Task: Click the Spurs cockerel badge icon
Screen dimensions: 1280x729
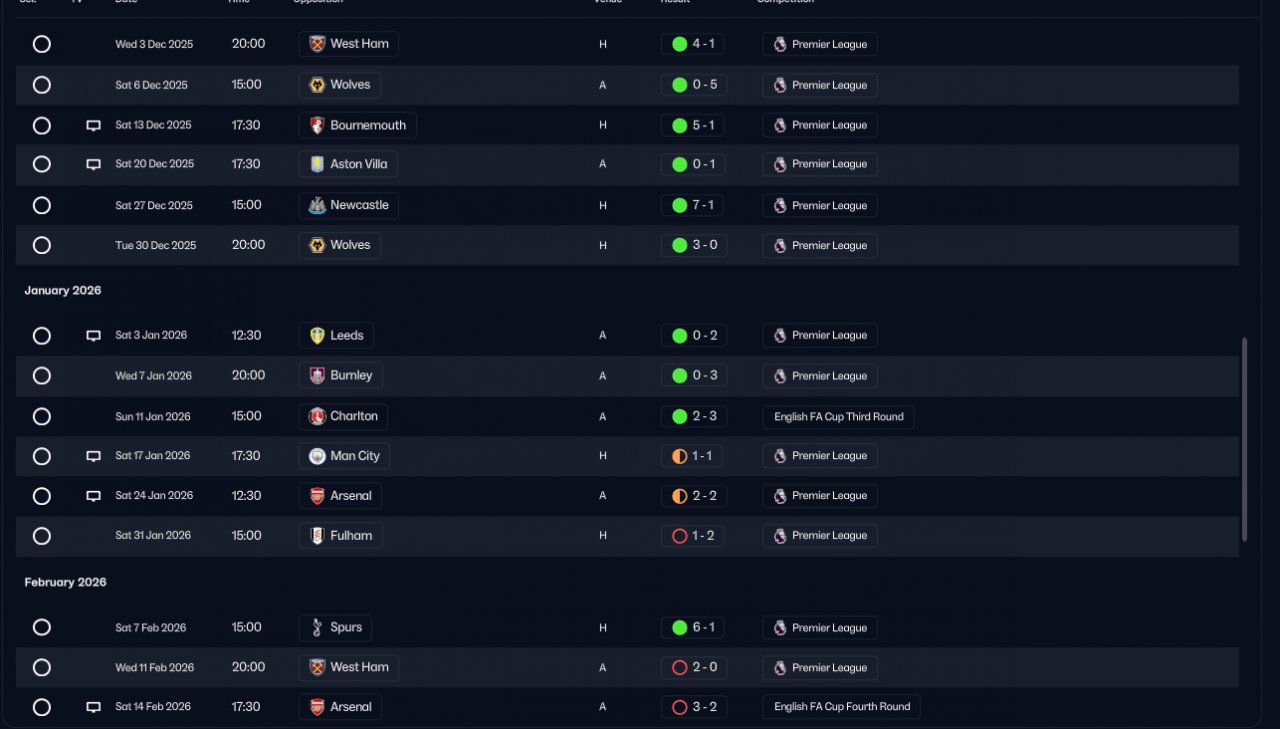Action: (x=317, y=628)
